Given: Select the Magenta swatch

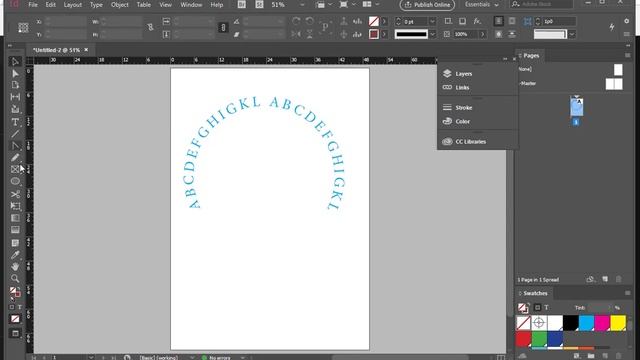Looking at the screenshot, I should click(x=602, y=323).
